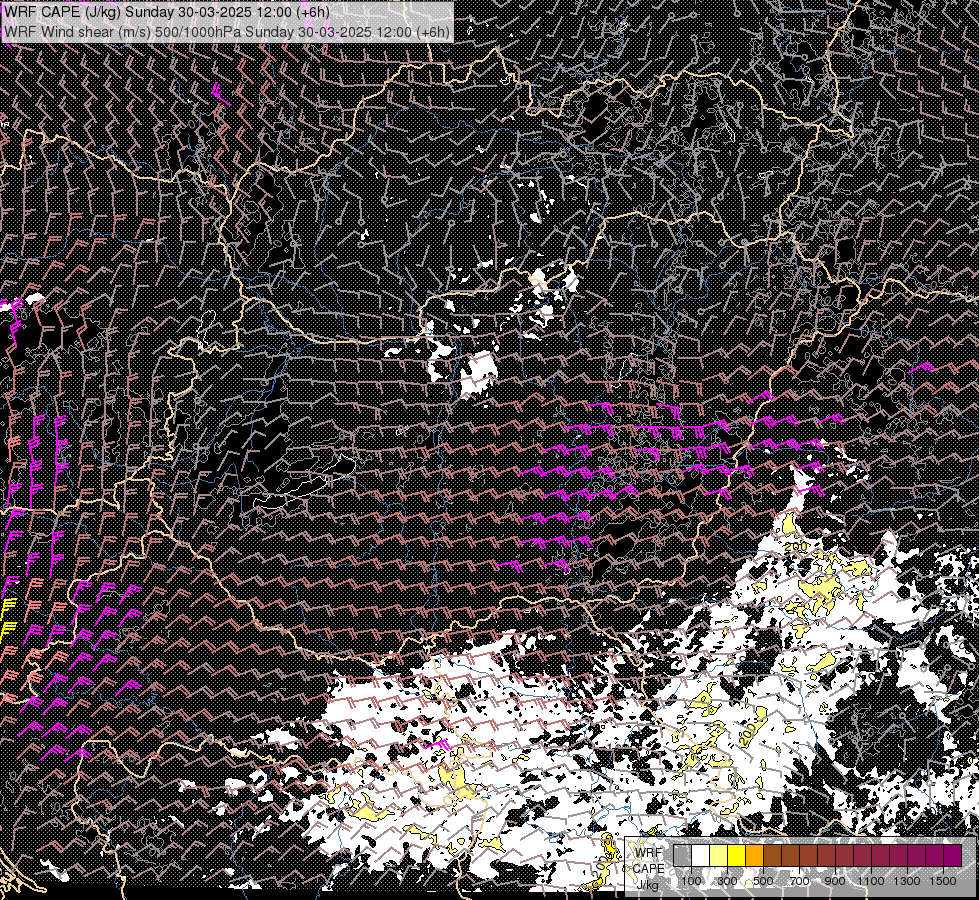Click the legend value 1300
The height and width of the screenshot is (900, 979).
coord(907,881)
